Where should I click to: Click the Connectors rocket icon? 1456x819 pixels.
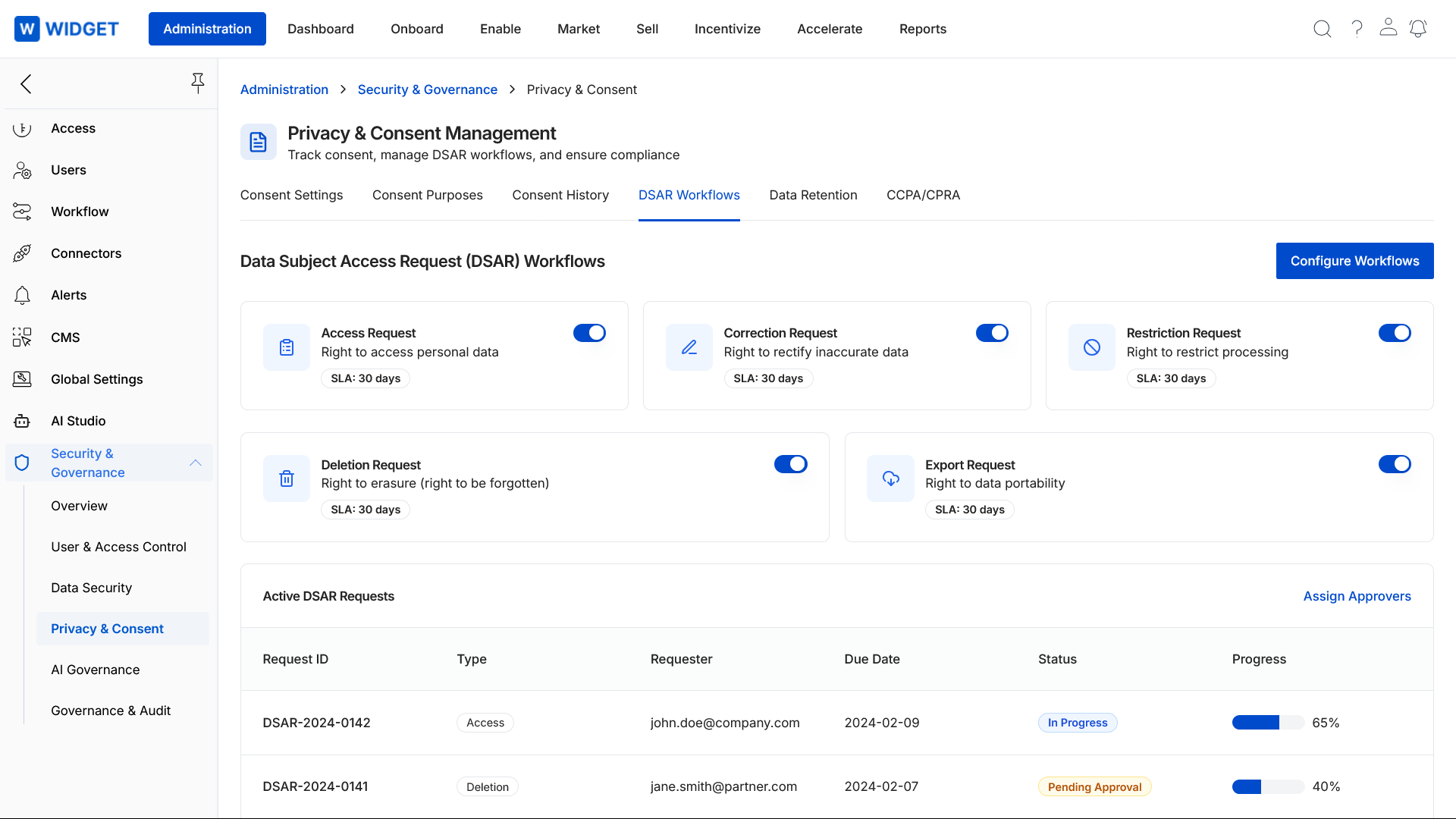tap(22, 253)
